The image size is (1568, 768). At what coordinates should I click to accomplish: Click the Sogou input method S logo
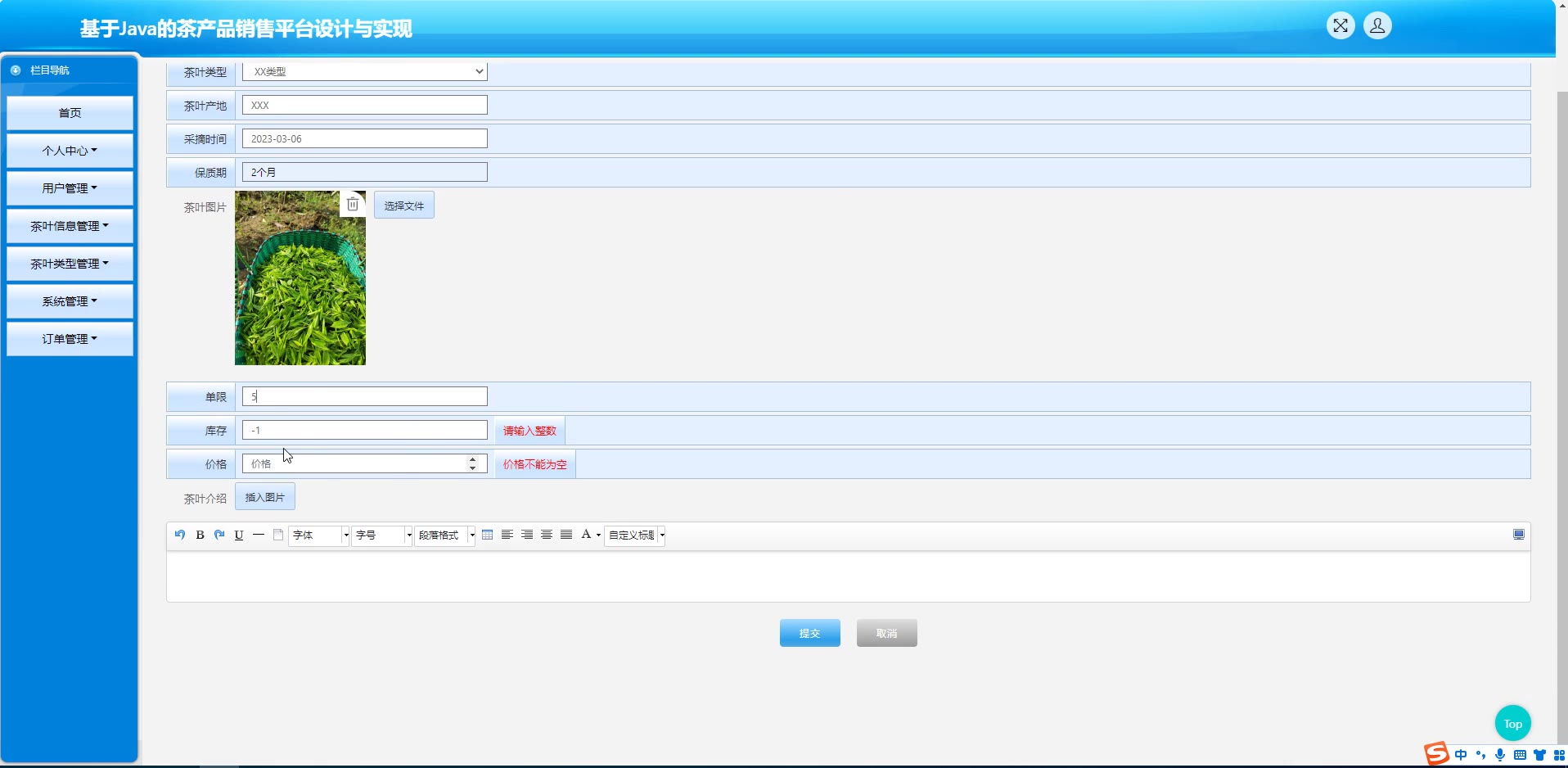click(1436, 753)
